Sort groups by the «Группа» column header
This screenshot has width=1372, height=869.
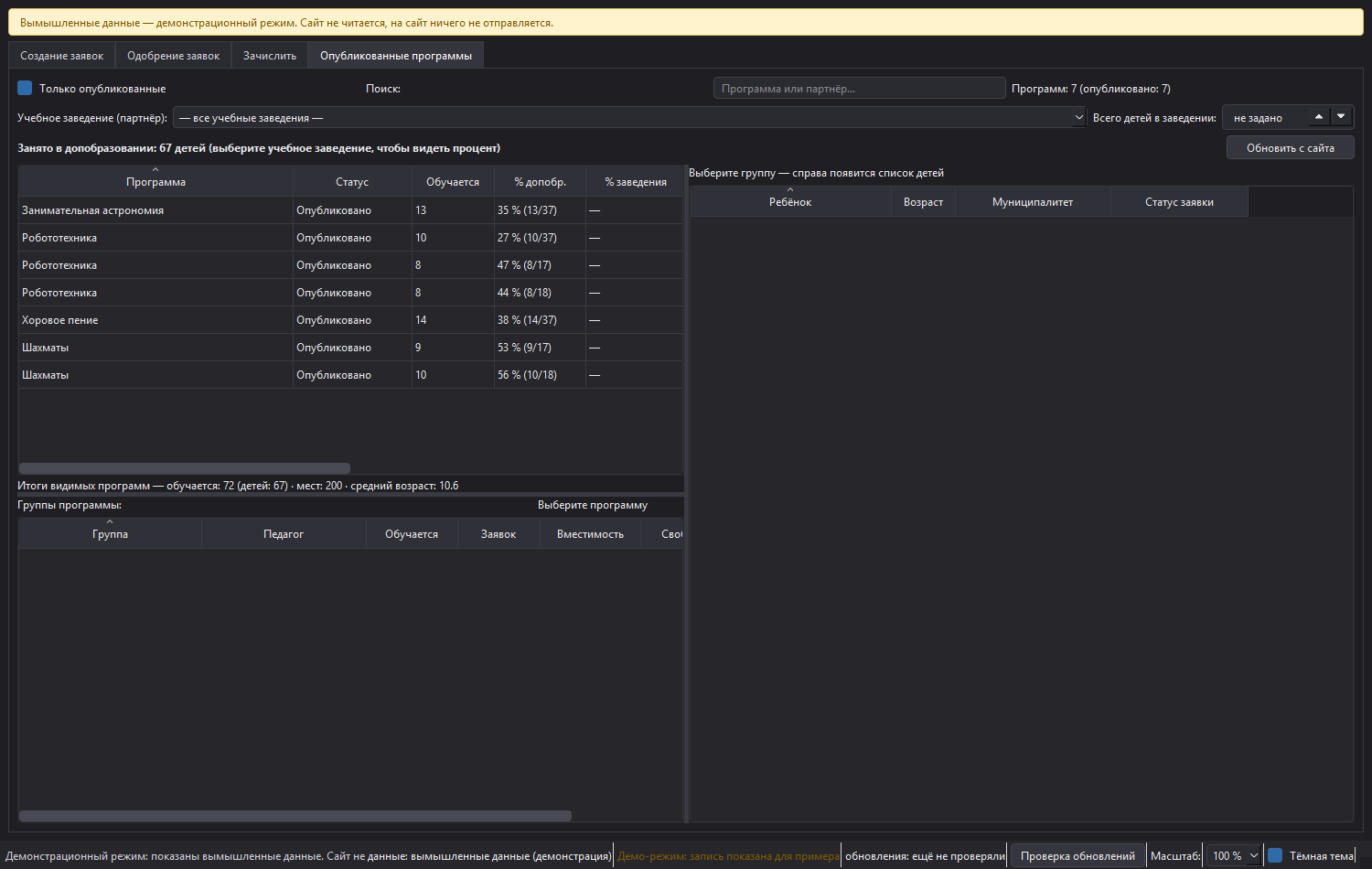[110, 534]
